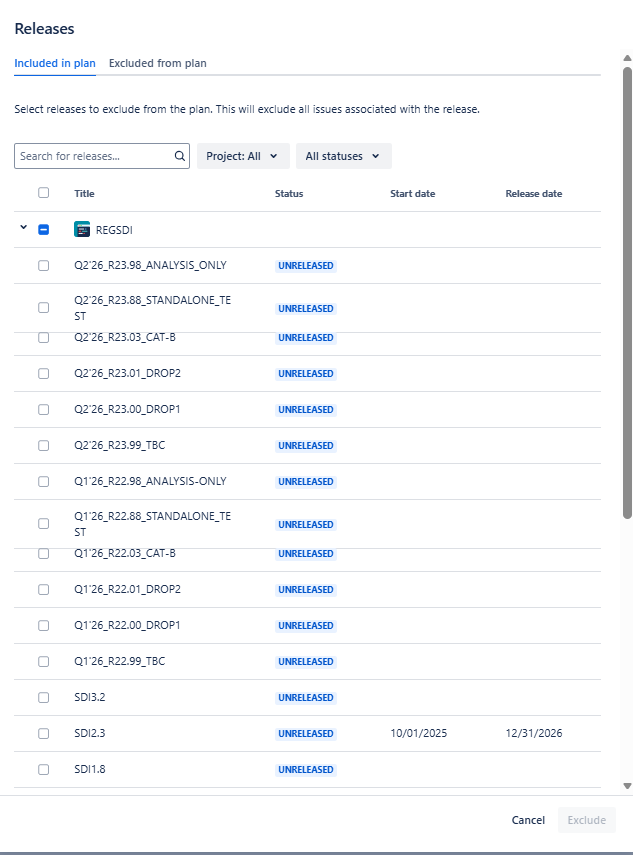Click the search magnifier icon
Screen dimensions: 633x855
tap(179, 156)
